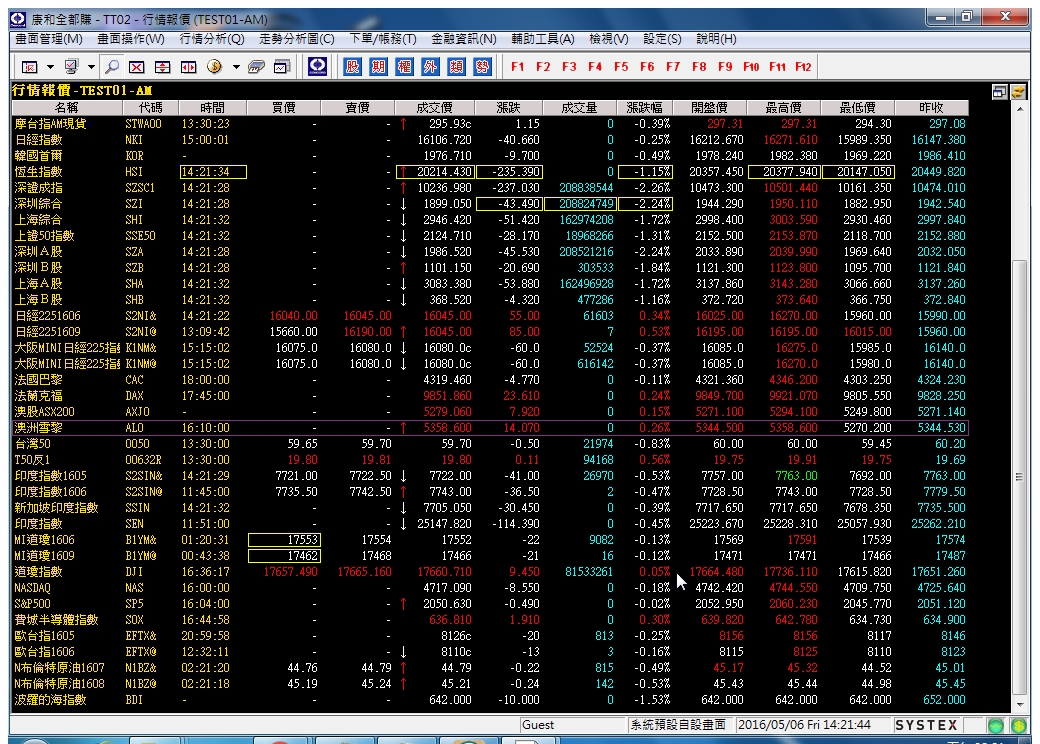Click the scrollbar down arrow
Image resolution: width=1040 pixels, height=744 pixels.
pyautogui.click(x=1019, y=705)
